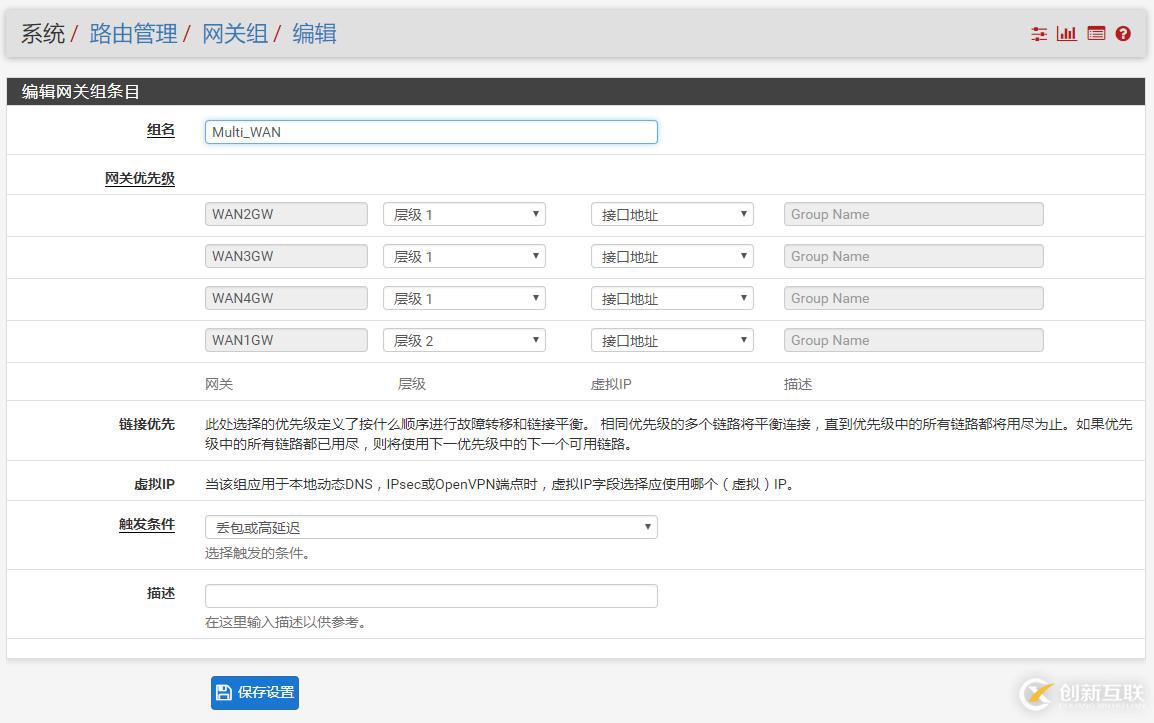Click the disk icon on the save button
The image size is (1154, 723).
coord(222,692)
